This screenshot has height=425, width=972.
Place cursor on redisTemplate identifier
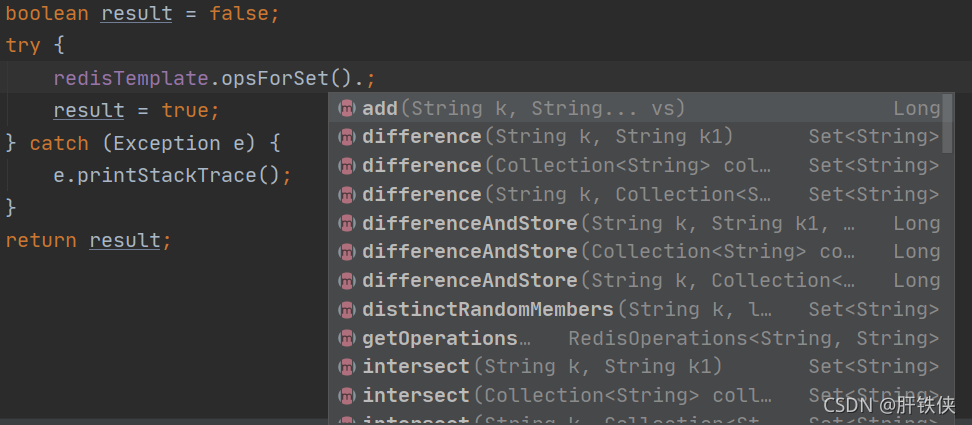(131, 79)
